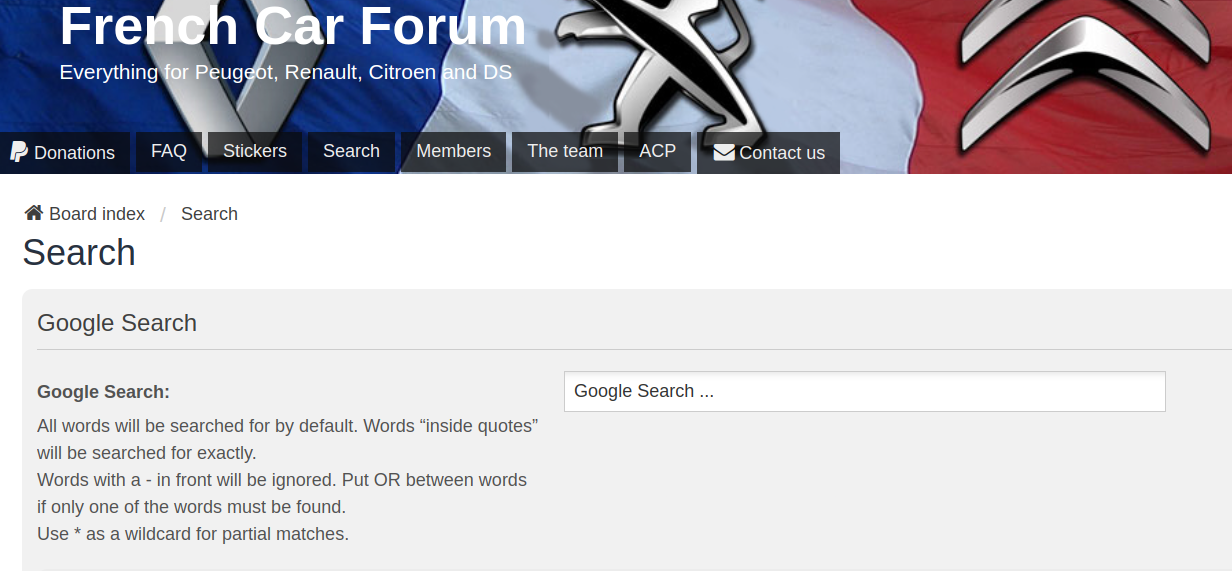Click the Google Search section heading
1232x571 pixels.
117,323
